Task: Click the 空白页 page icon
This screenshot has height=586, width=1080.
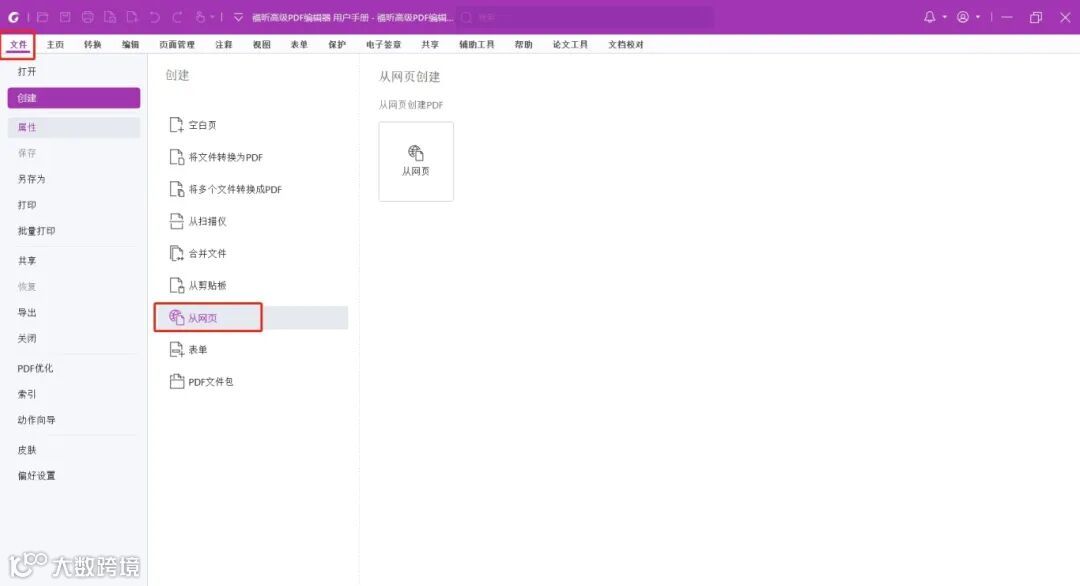Action: (x=176, y=125)
